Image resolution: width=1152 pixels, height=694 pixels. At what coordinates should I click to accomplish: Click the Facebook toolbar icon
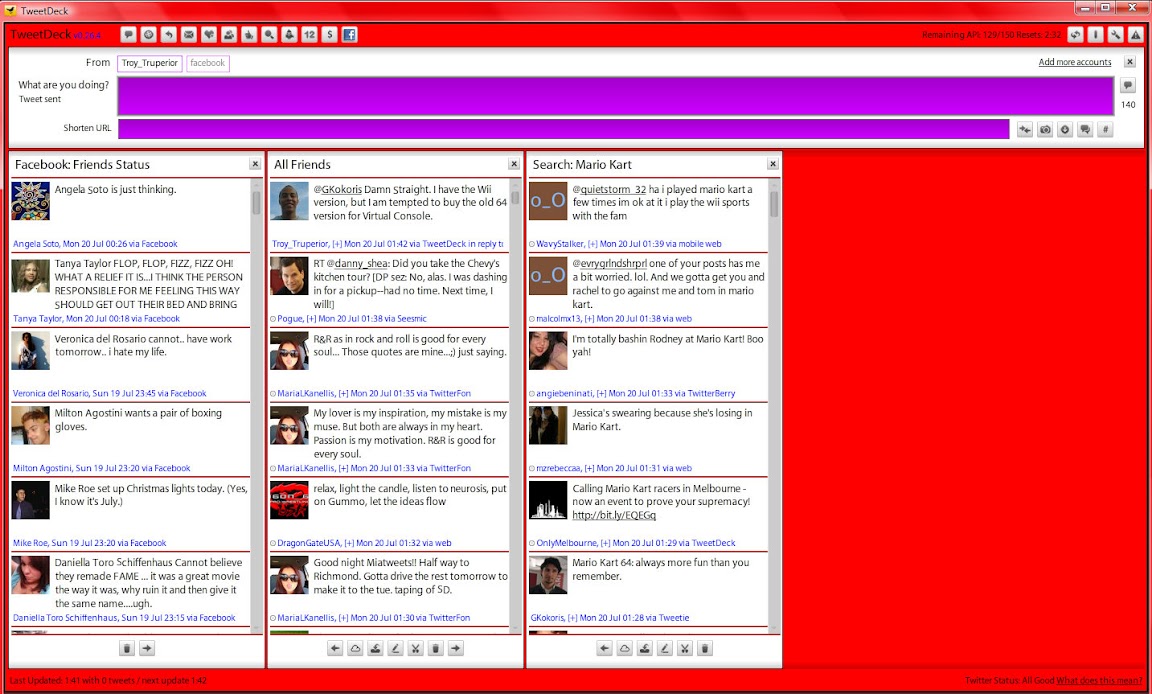click(350, 35)
